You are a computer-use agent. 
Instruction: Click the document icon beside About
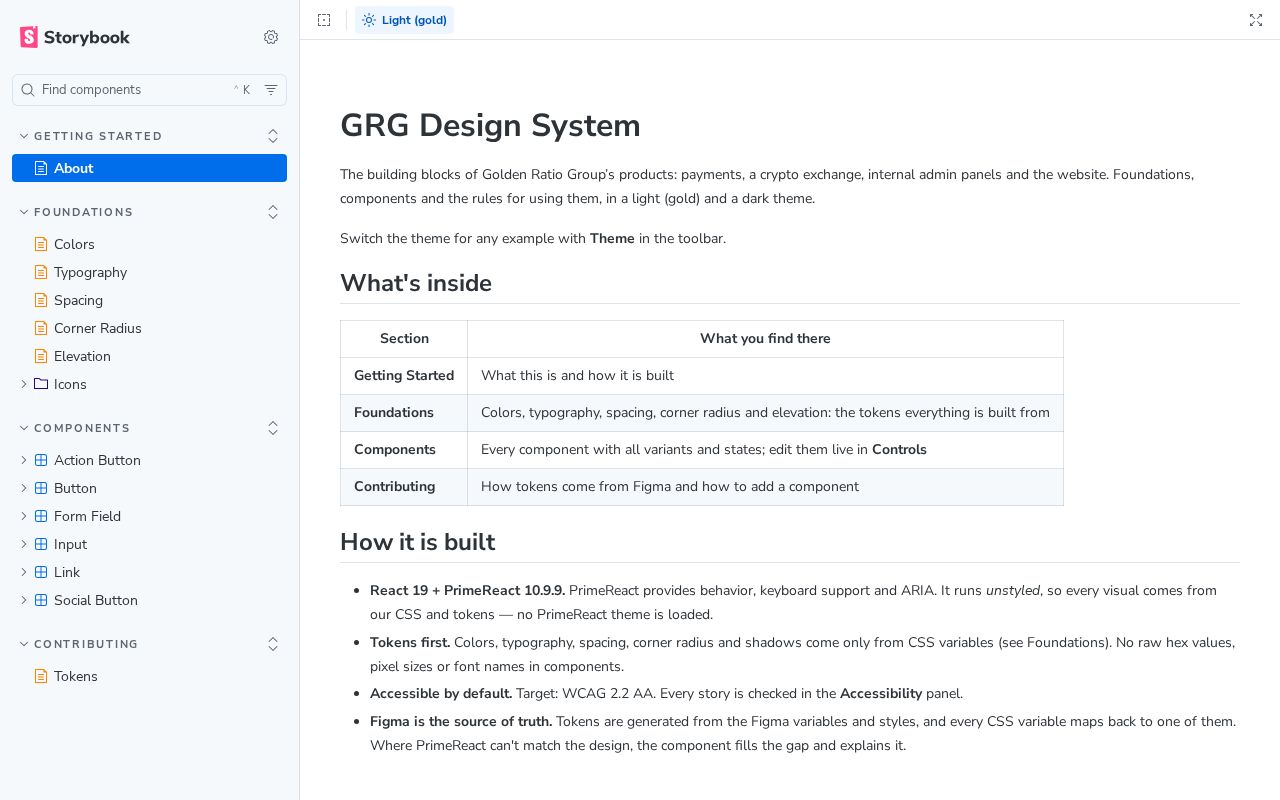click(x=41, y=168)
